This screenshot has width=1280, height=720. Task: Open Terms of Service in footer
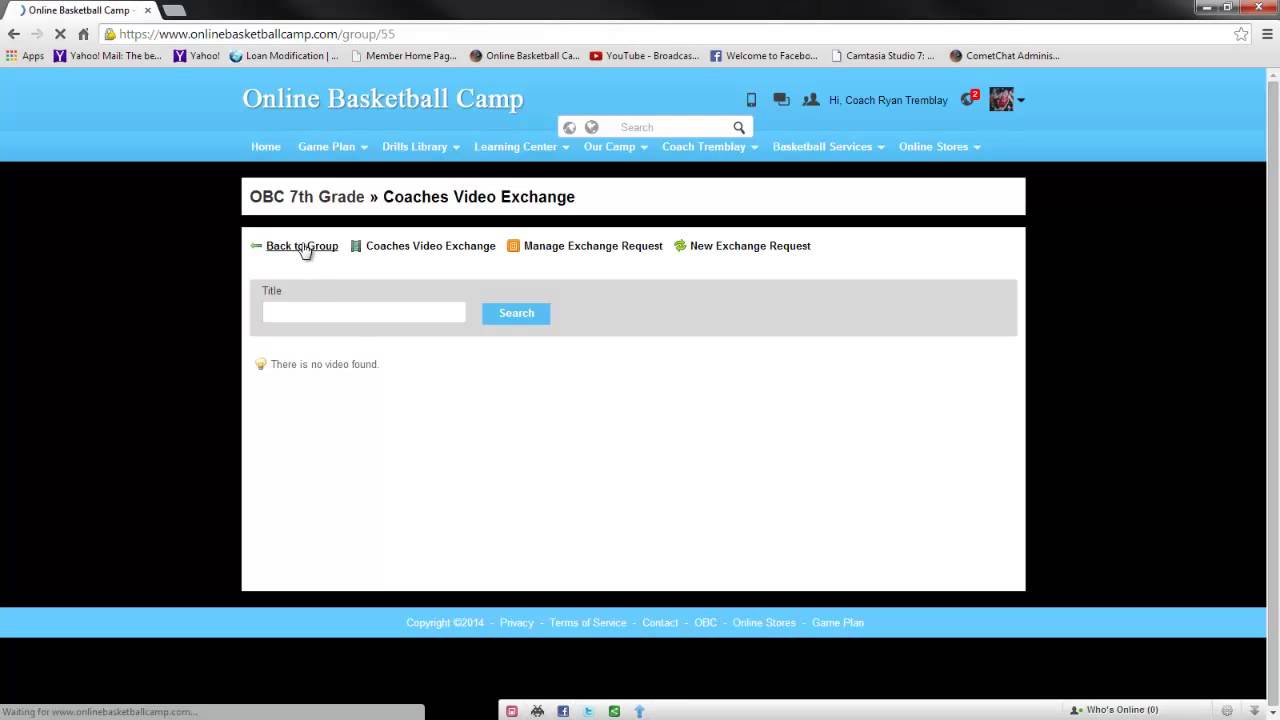588,623
